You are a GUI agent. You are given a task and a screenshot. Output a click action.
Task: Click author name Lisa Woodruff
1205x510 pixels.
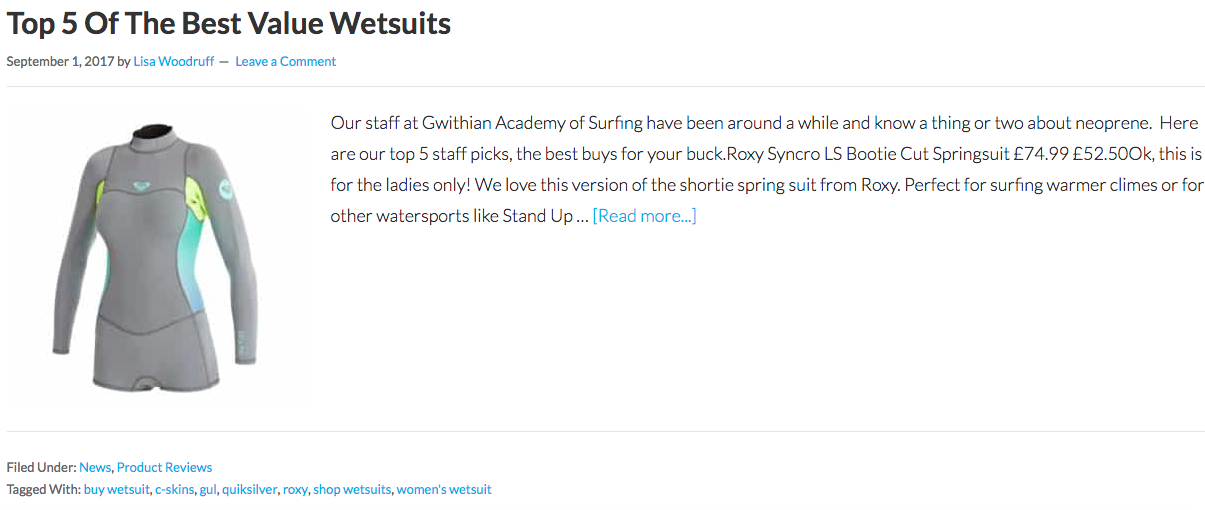(x=174, y=62)
